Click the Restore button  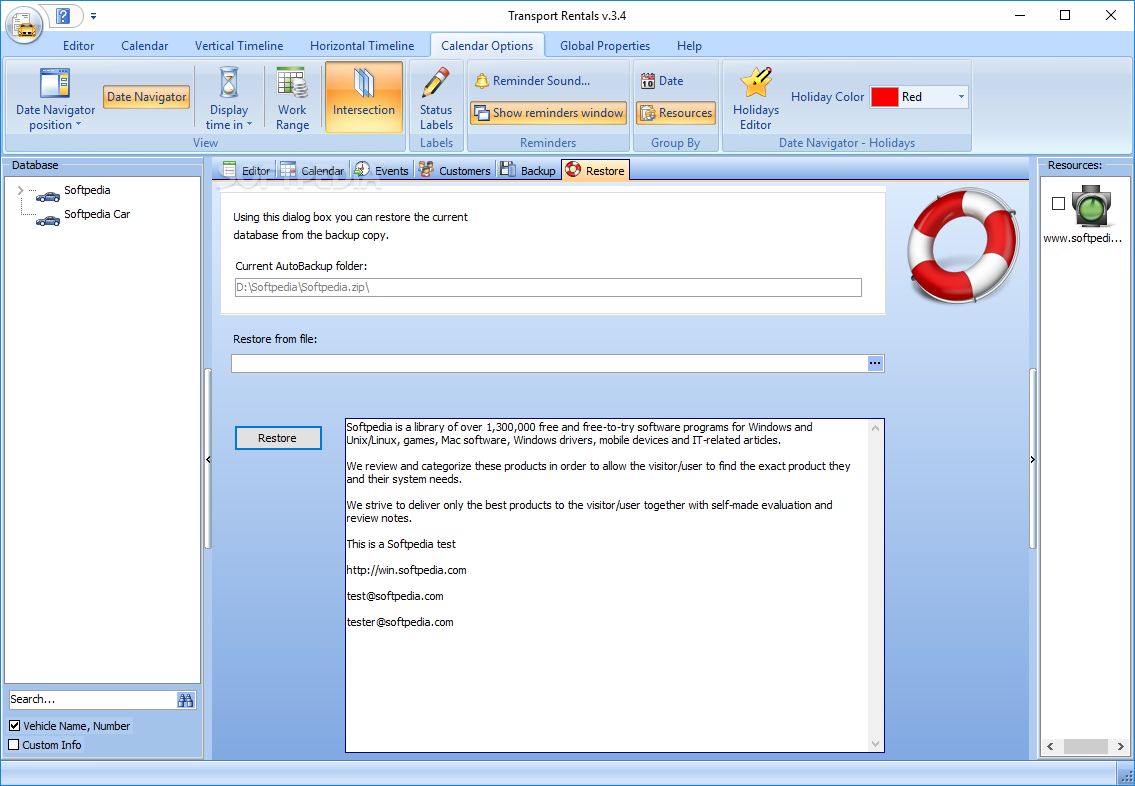[277, 438]
